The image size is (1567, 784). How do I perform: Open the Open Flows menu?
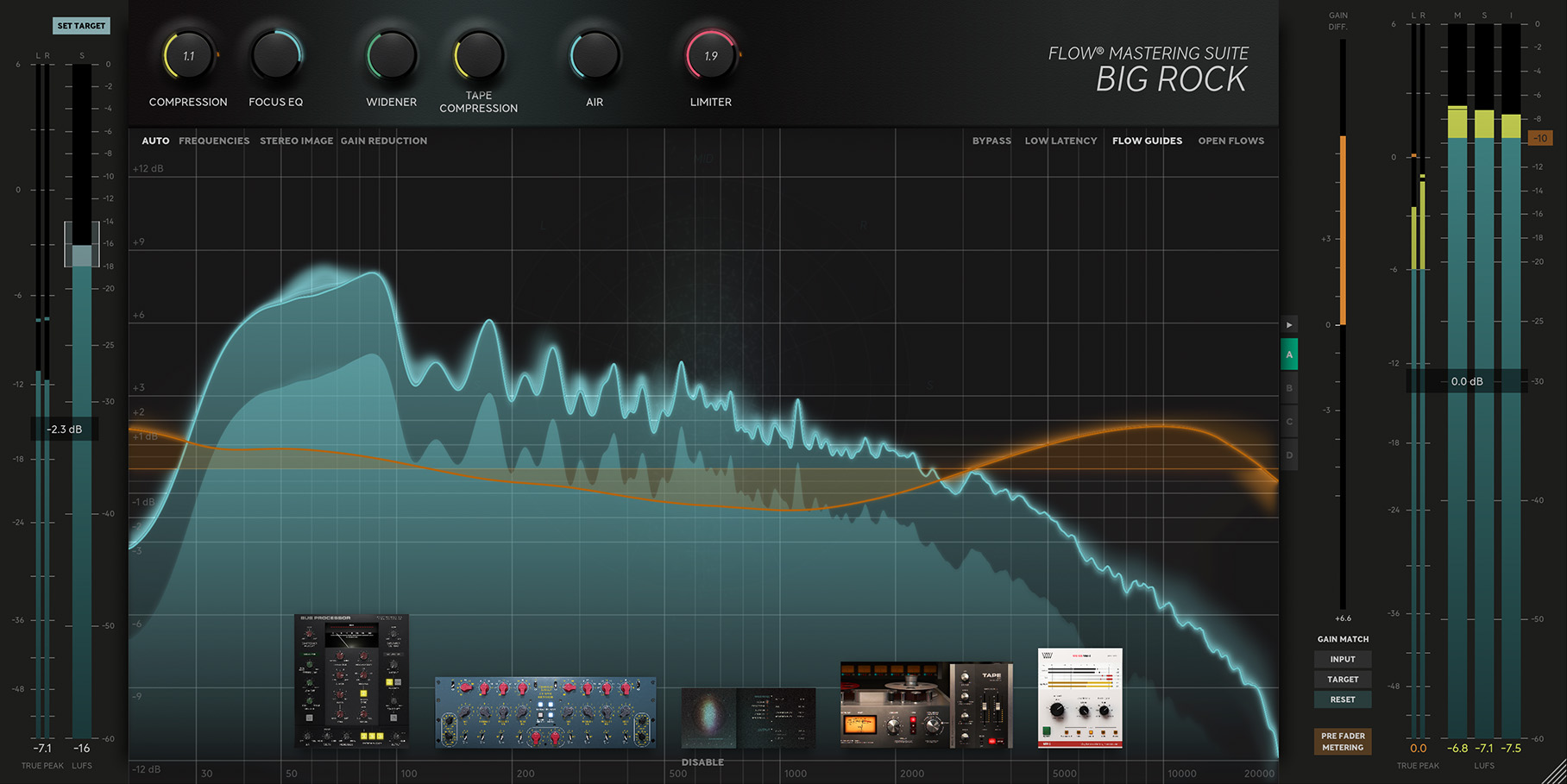1230,141
